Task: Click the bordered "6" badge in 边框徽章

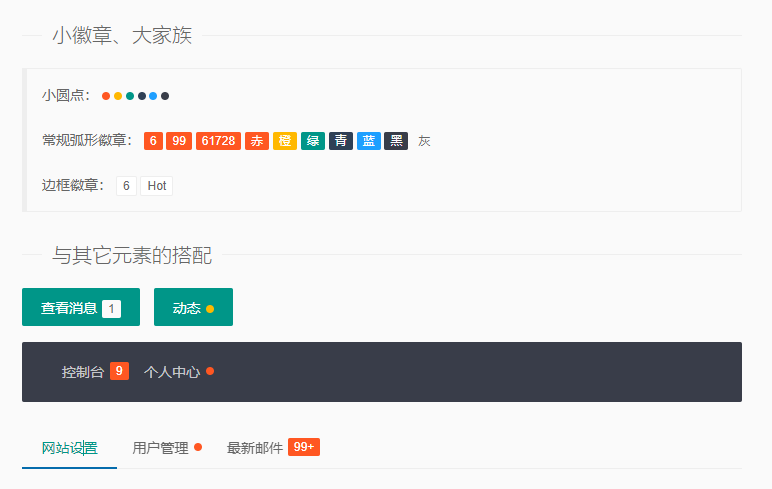Action: pyautogui.click(x=126, y=186)
